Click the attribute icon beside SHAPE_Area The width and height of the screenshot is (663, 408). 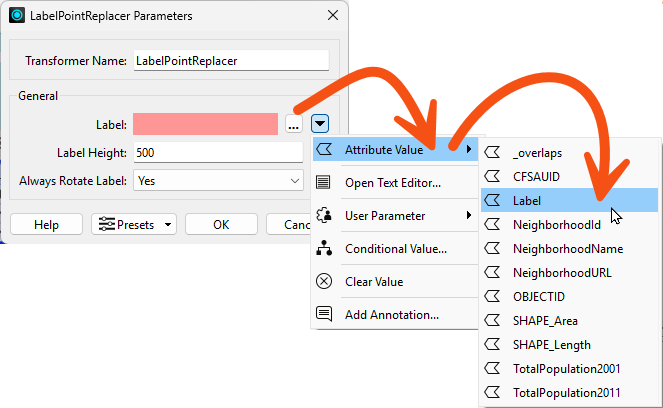click(x=493, y=320)
